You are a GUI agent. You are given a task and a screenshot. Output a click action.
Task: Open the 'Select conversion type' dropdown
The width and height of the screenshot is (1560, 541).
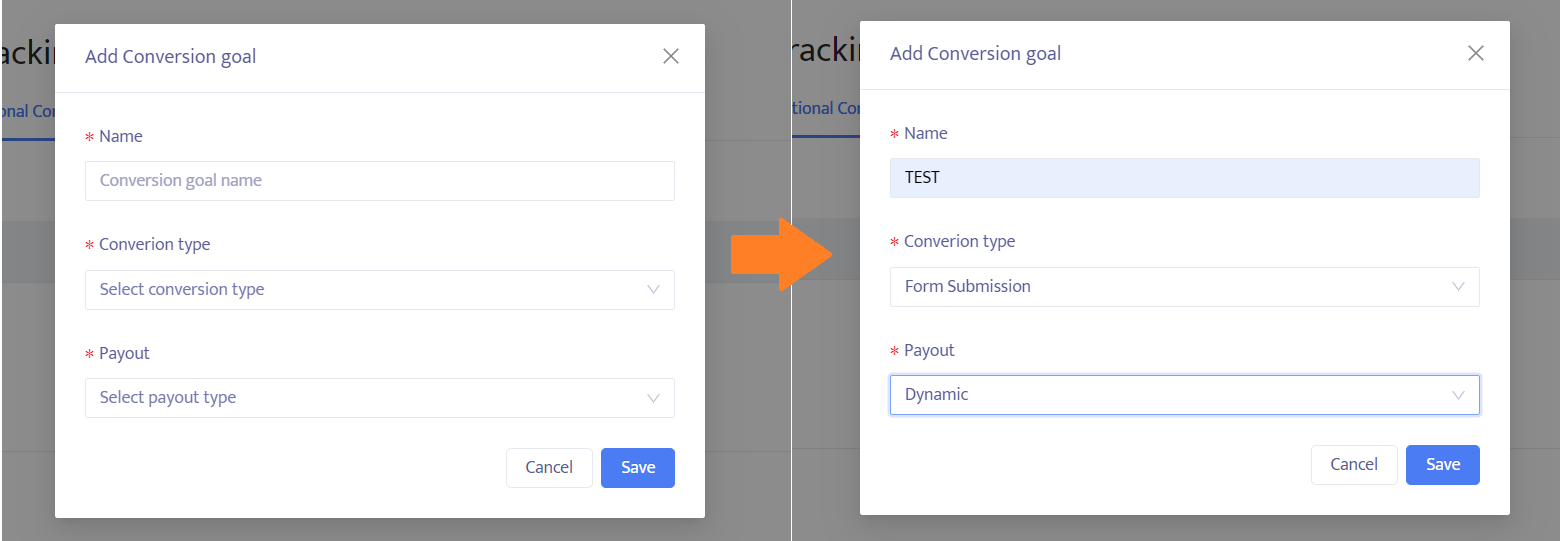pos(379,290)
